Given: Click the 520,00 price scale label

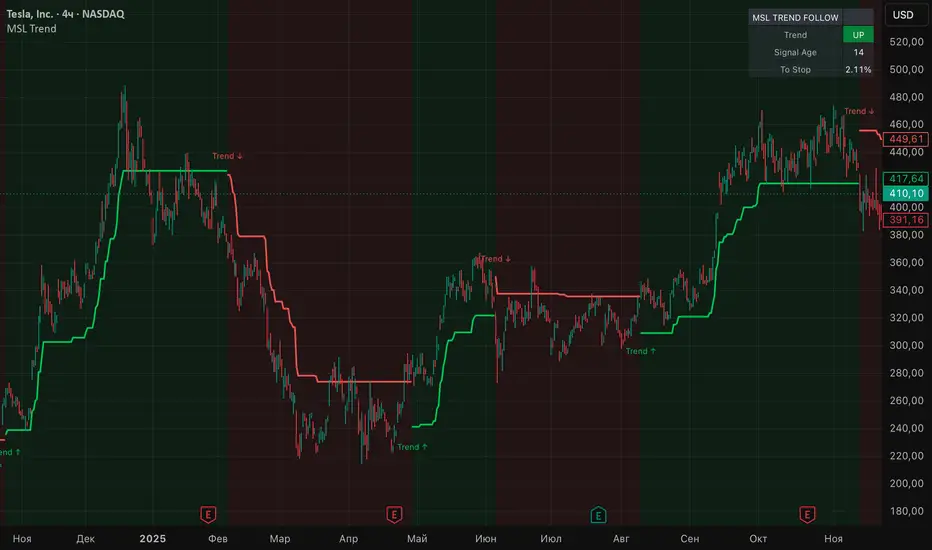Looking at the screenshot, I should click(x=906, y=42).
